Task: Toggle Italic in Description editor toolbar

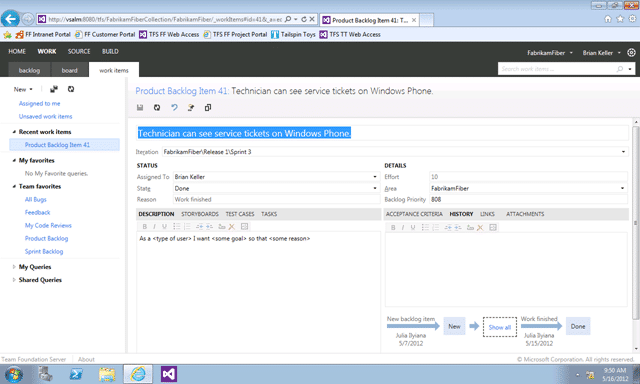Action: pyautogui.click(x=154, y=226)
